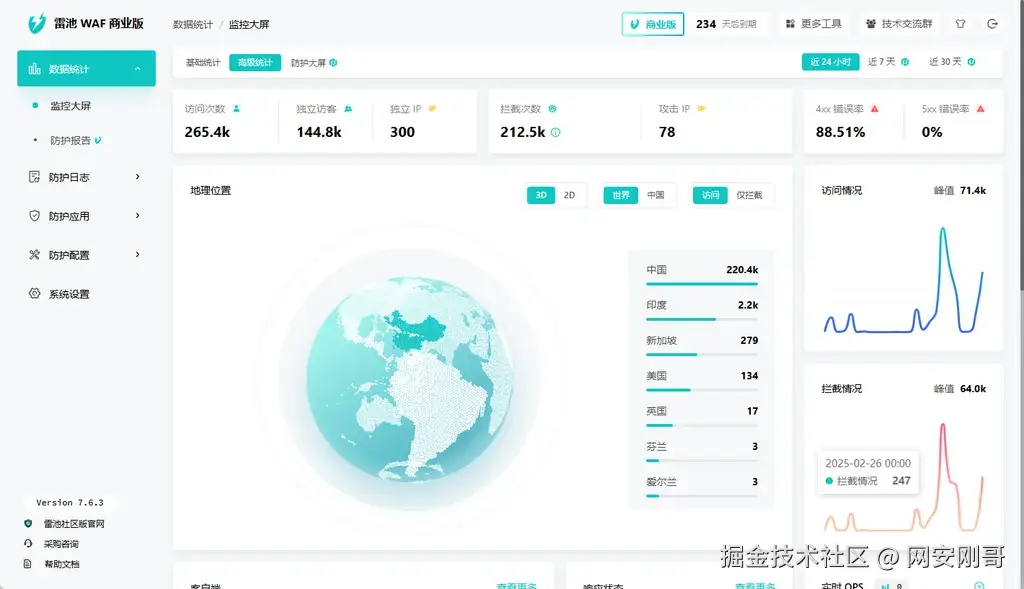Open 监控大屏 in sidebar

coord(71,106)
